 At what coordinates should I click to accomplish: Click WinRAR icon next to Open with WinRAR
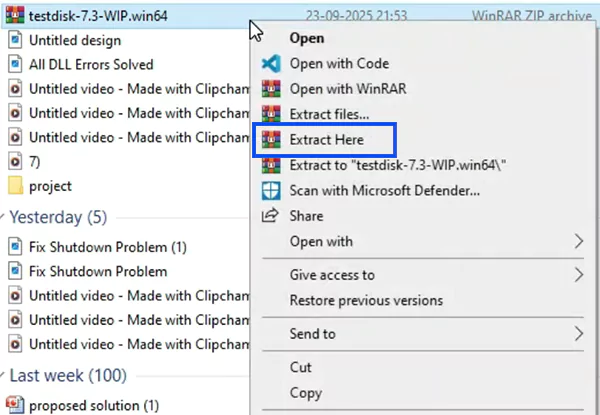[x=271, y=89]
